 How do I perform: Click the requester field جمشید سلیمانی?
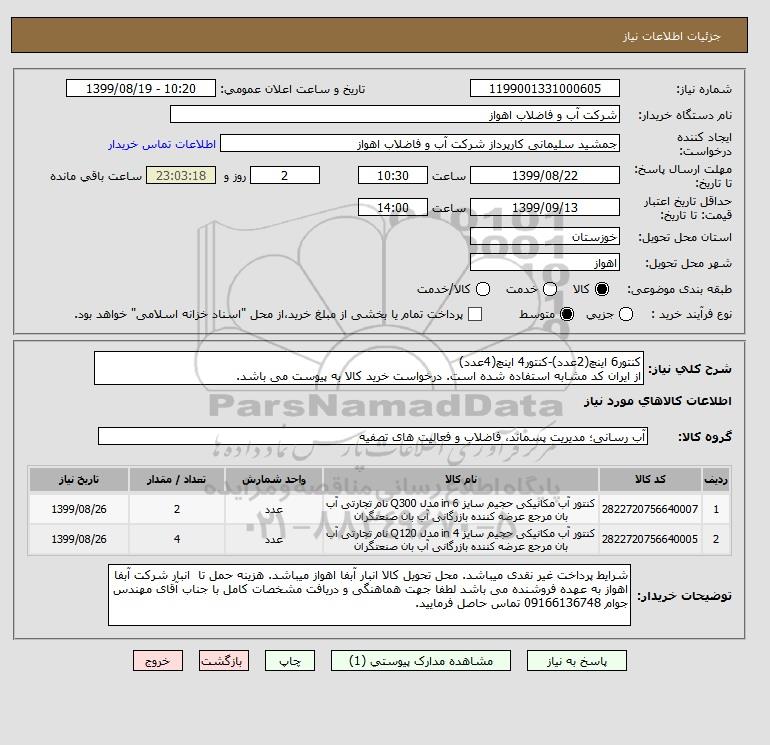pos(420,144)
